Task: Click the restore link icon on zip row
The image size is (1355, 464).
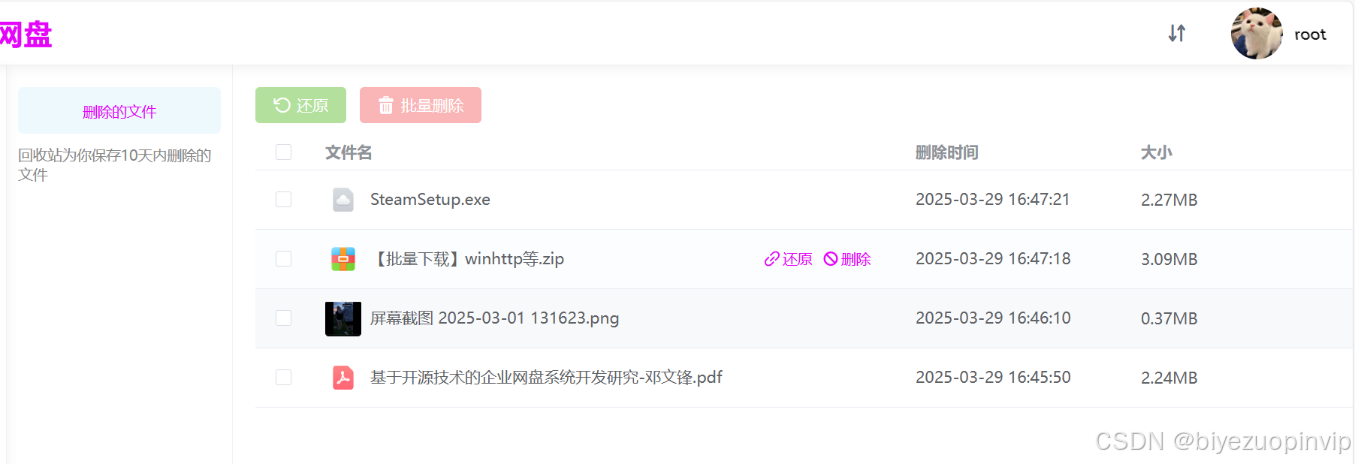Action: tap(771, 259)
